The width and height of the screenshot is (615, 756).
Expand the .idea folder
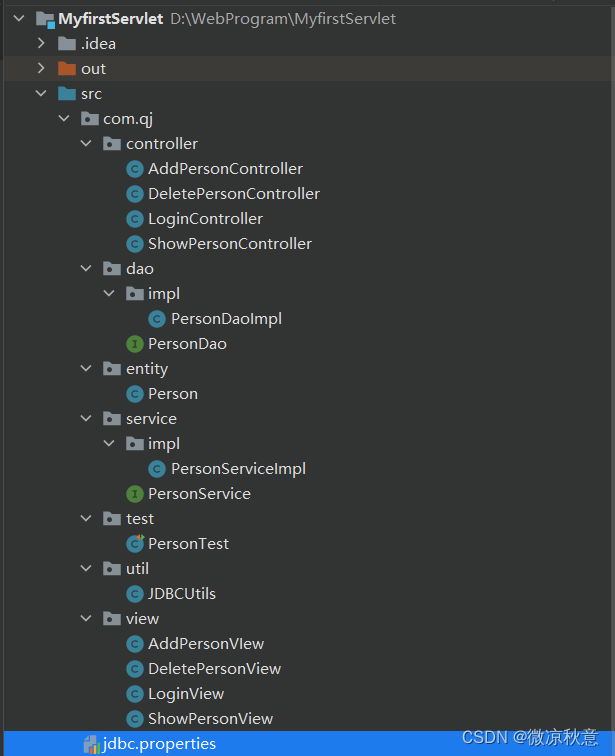click(x=41, y=43)
